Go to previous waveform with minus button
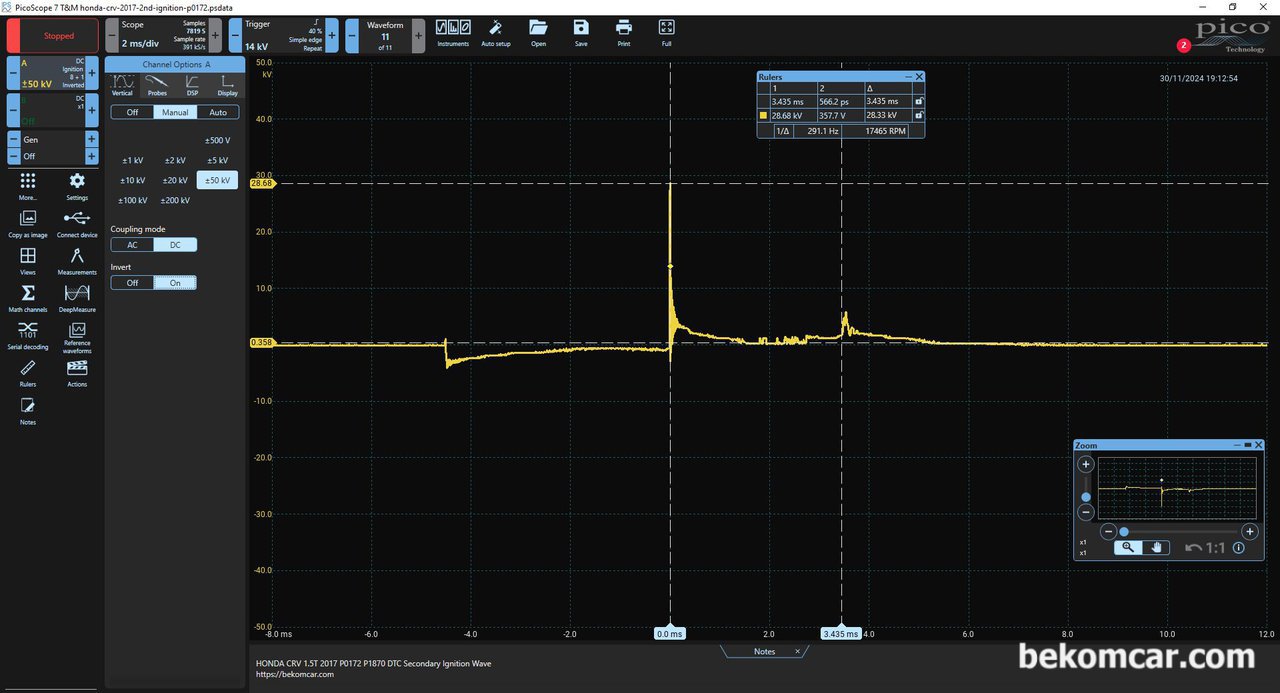This screenshot has width=1280, height=693. pos(352,35)
